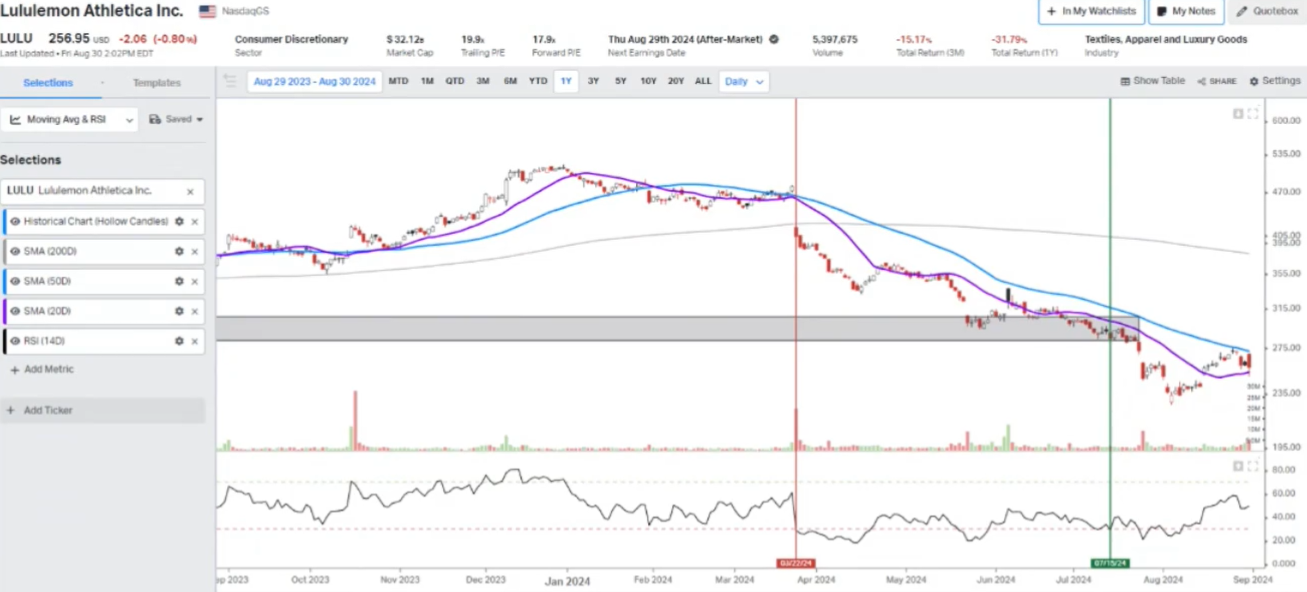Click download icon on price chart
Viewport: 1307px width, 592px height.
[x=1238, y=114]
